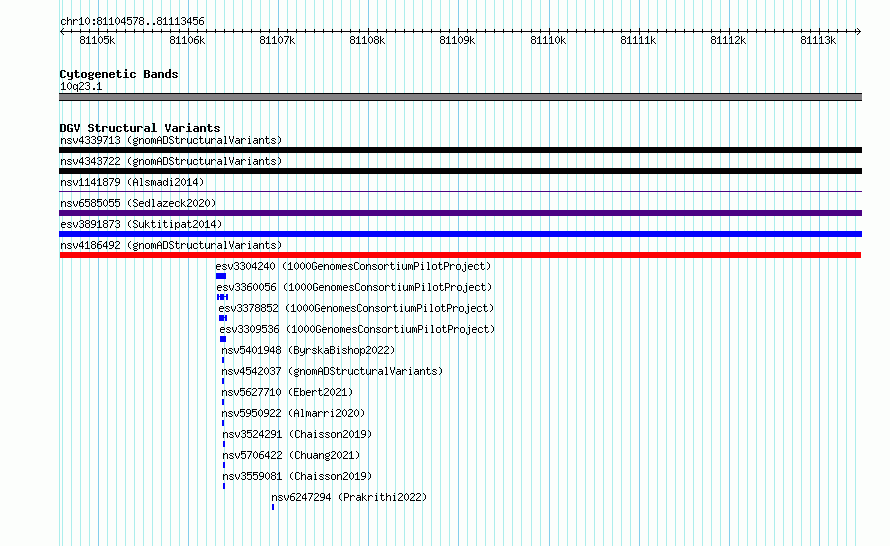
Task: Click the blue bar for esv3891873
Action: [460, 234]
